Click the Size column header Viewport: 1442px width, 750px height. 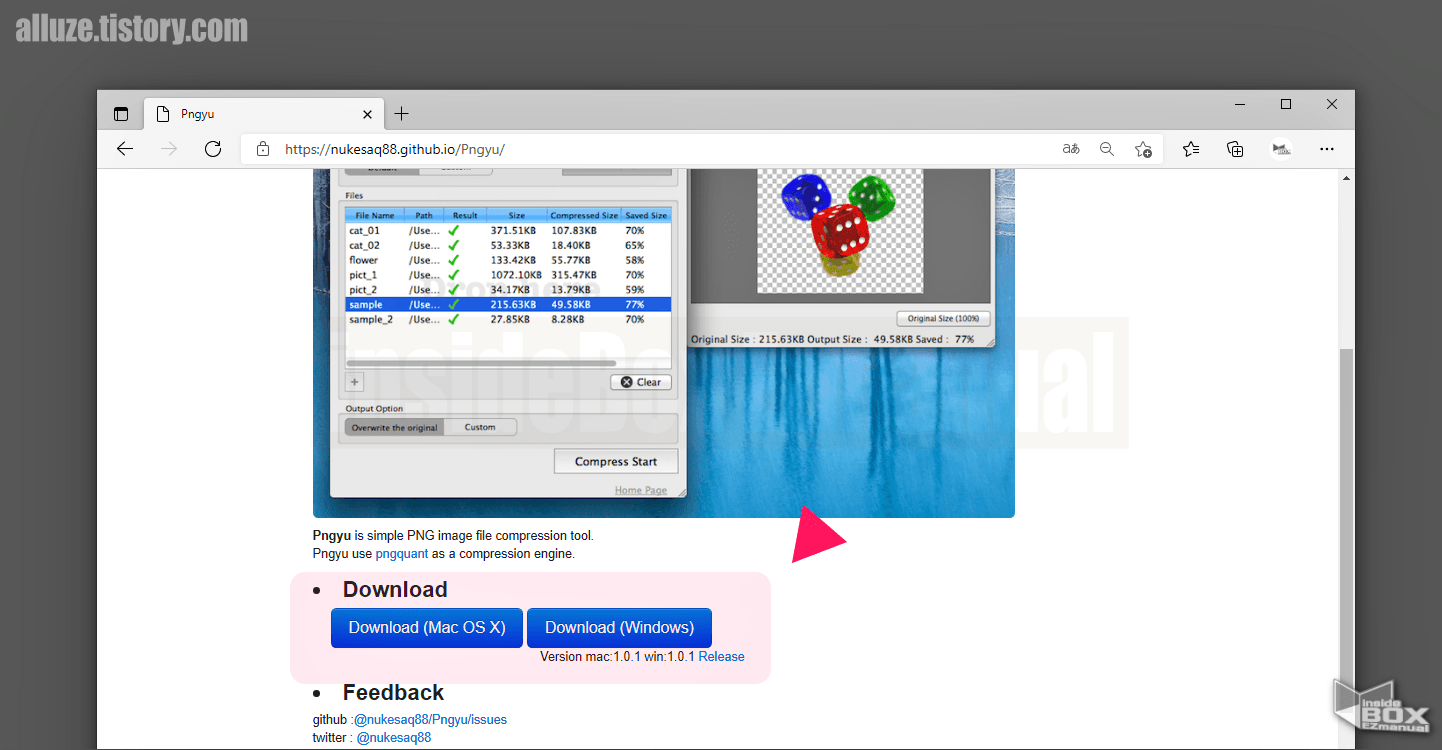point(517,215)
